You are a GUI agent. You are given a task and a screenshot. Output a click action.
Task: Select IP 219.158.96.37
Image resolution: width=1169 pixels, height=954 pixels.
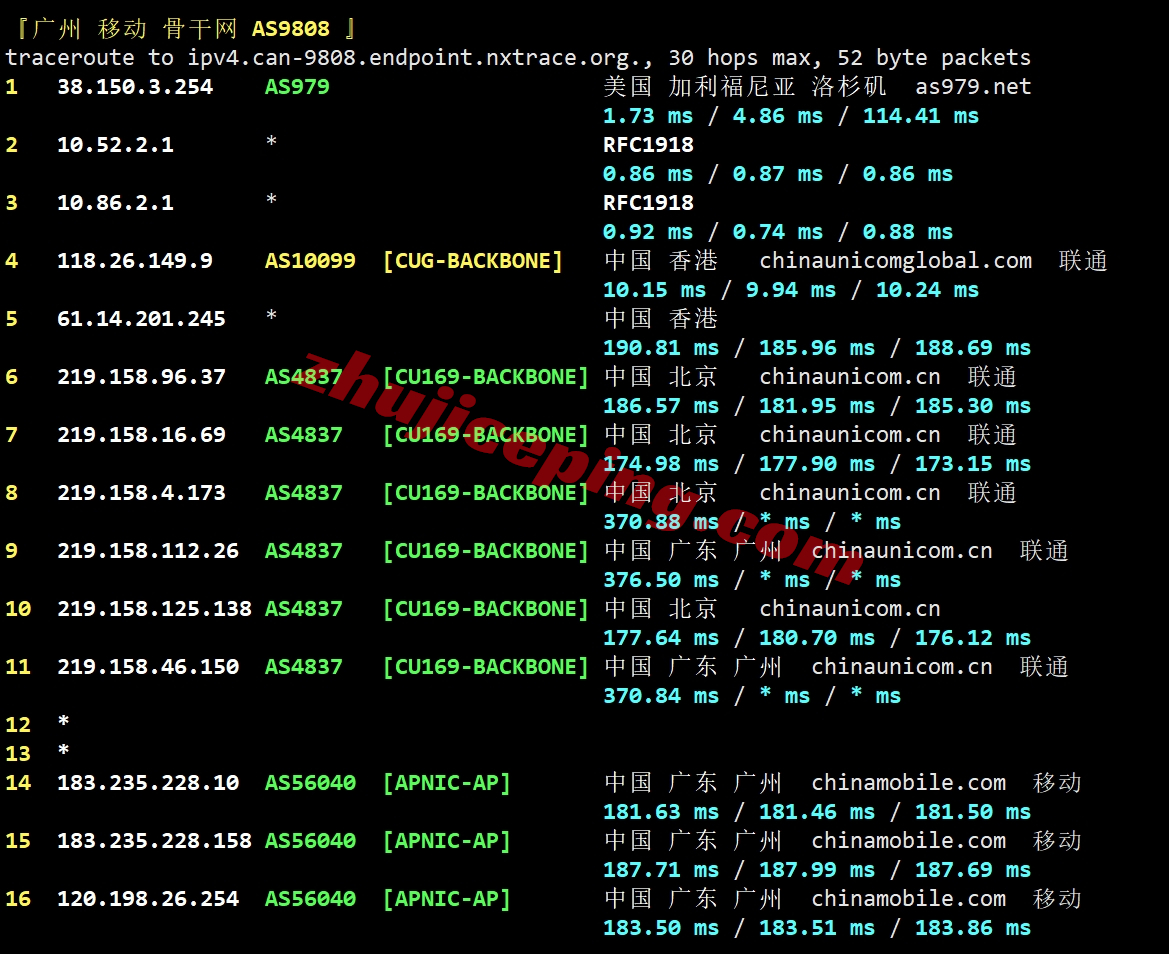142,378
